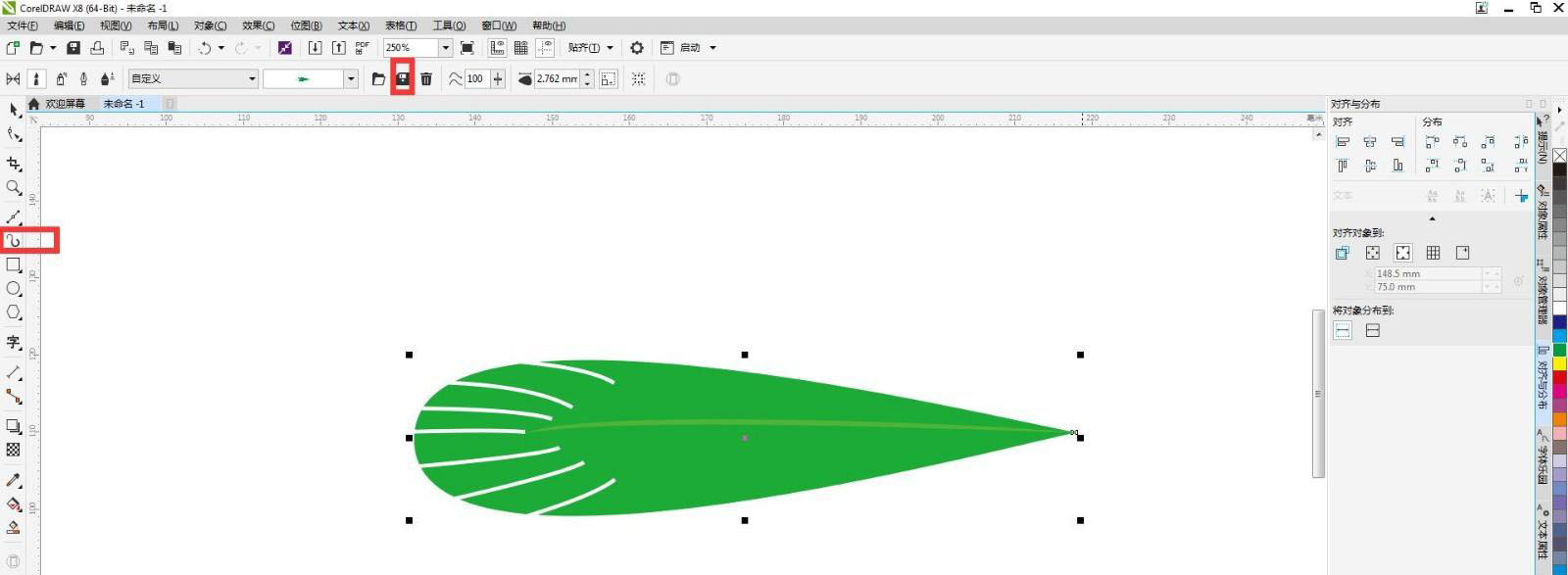The width and height of the screenshot is (1568, 575).
Task: Click the Export icon in the standard toolbar
Action: pos(339,47)
